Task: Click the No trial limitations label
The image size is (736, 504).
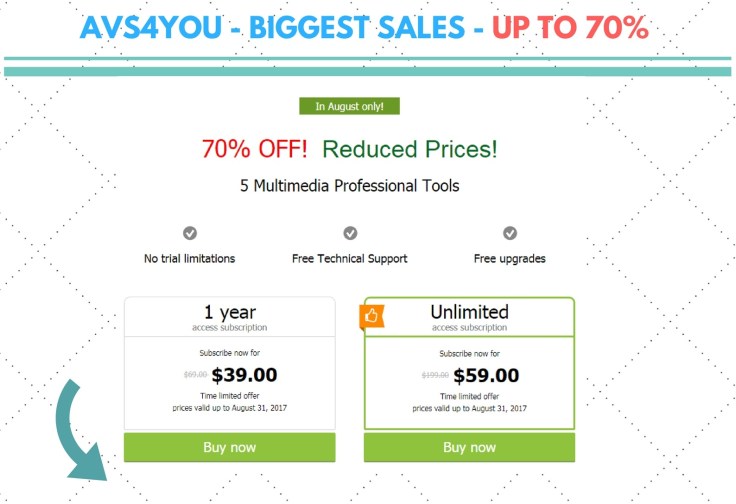Action: click(190, 259)
